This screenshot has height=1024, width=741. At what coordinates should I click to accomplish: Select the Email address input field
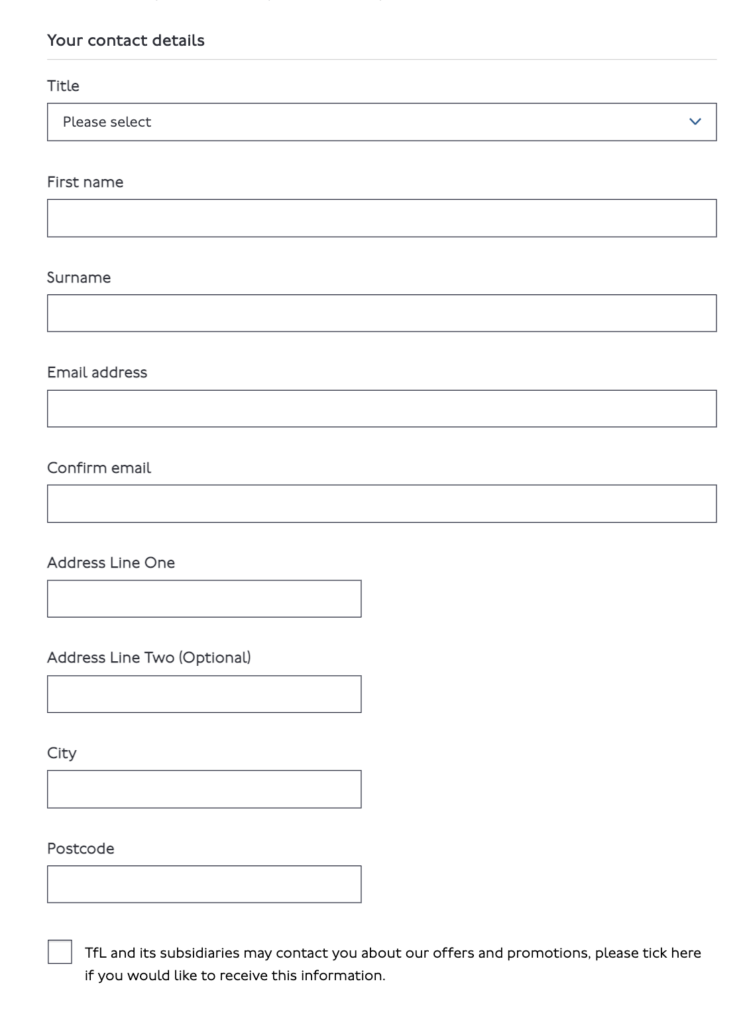pyautogui.click(x=381, y=408)
